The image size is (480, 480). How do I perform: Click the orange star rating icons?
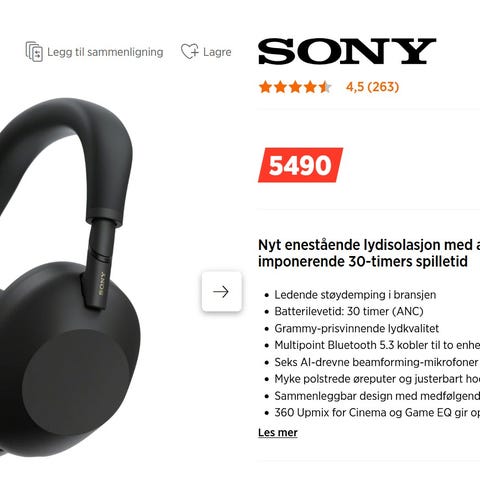pos(295,87)
